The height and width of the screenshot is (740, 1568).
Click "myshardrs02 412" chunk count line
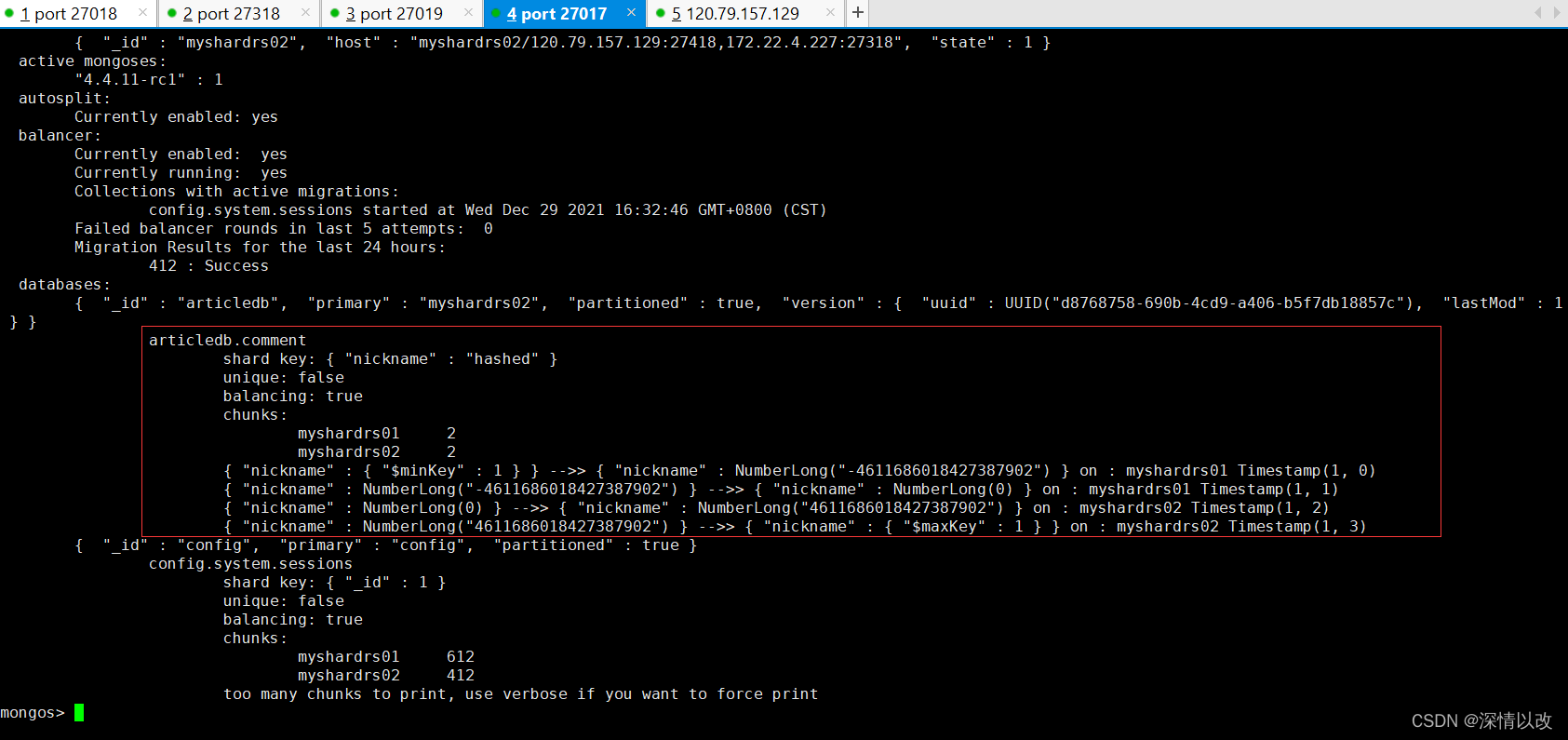[385, 676]
